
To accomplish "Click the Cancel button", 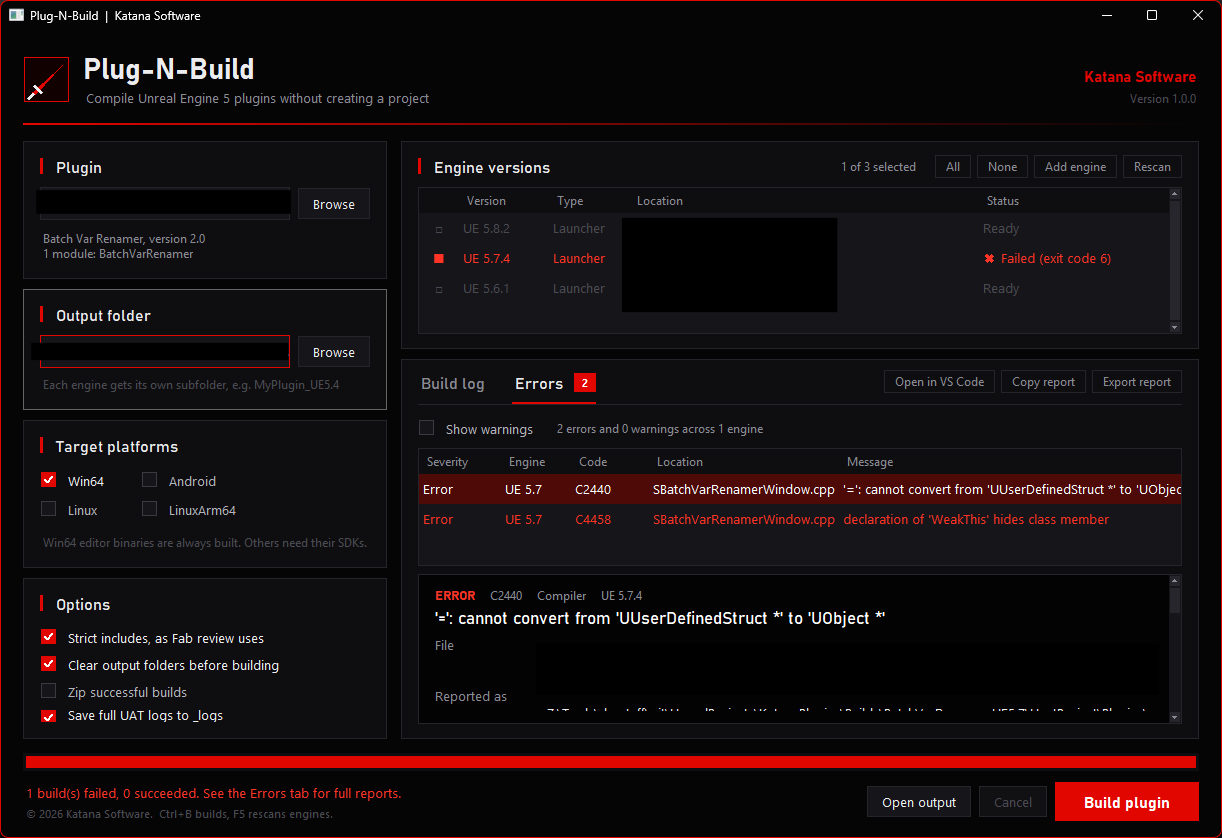I will click(x=1013, y=802).
